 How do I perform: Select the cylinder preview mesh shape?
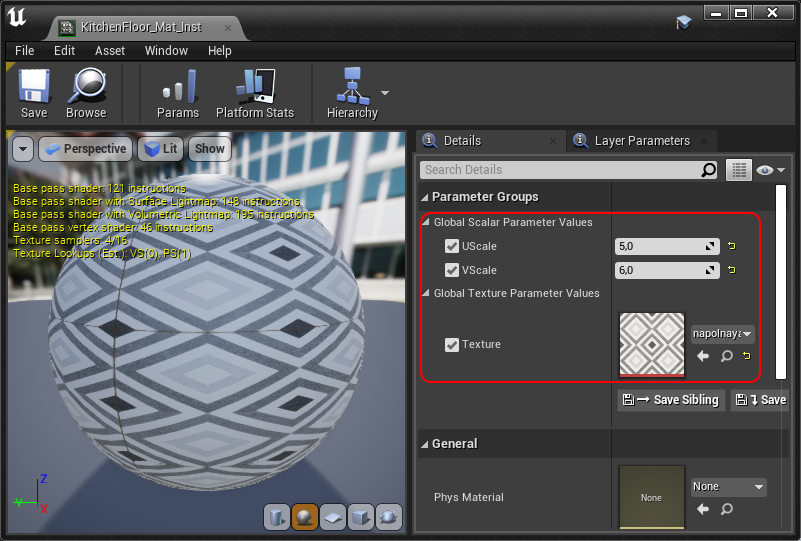[277, 516]
